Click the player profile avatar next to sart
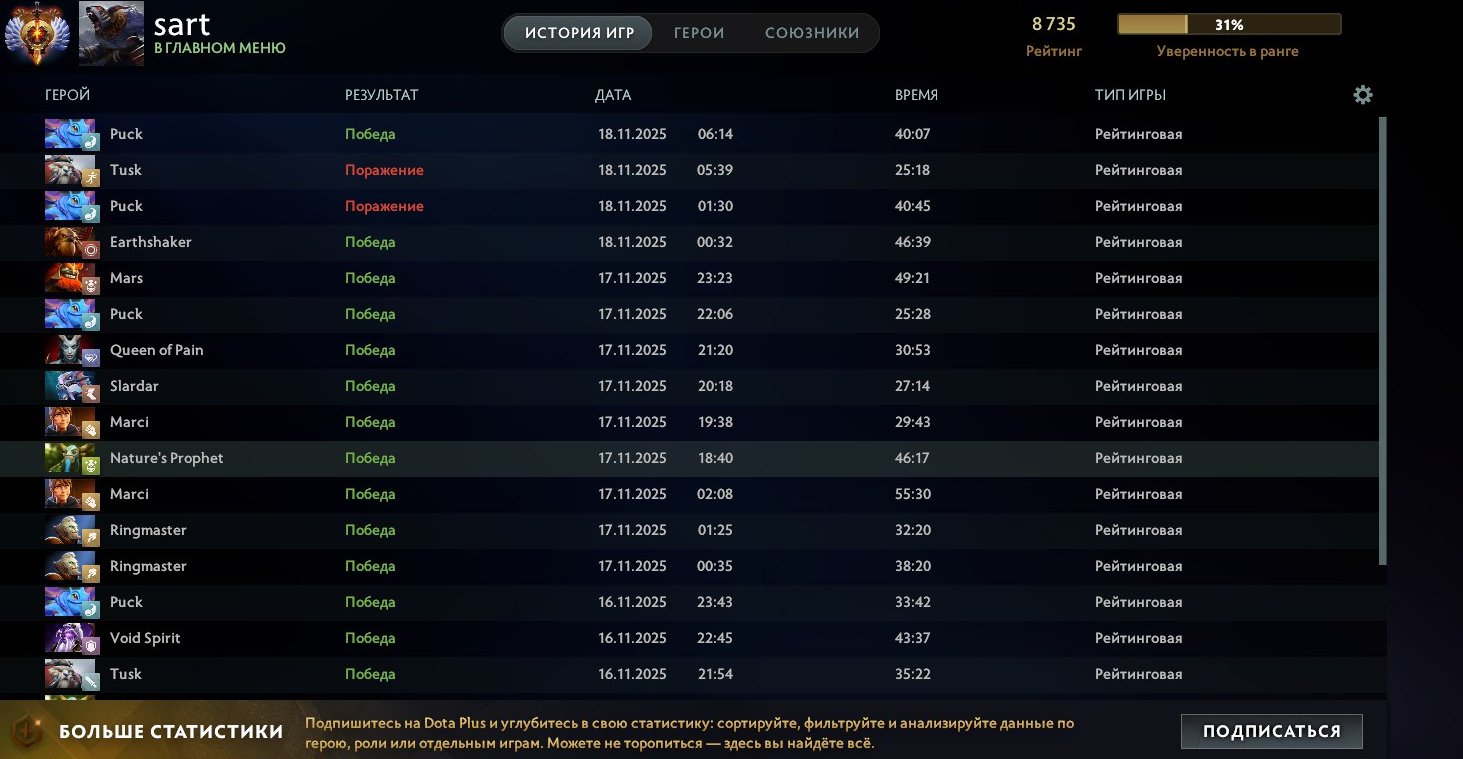This screenshot has width=1463, height=759. point(110,31)
